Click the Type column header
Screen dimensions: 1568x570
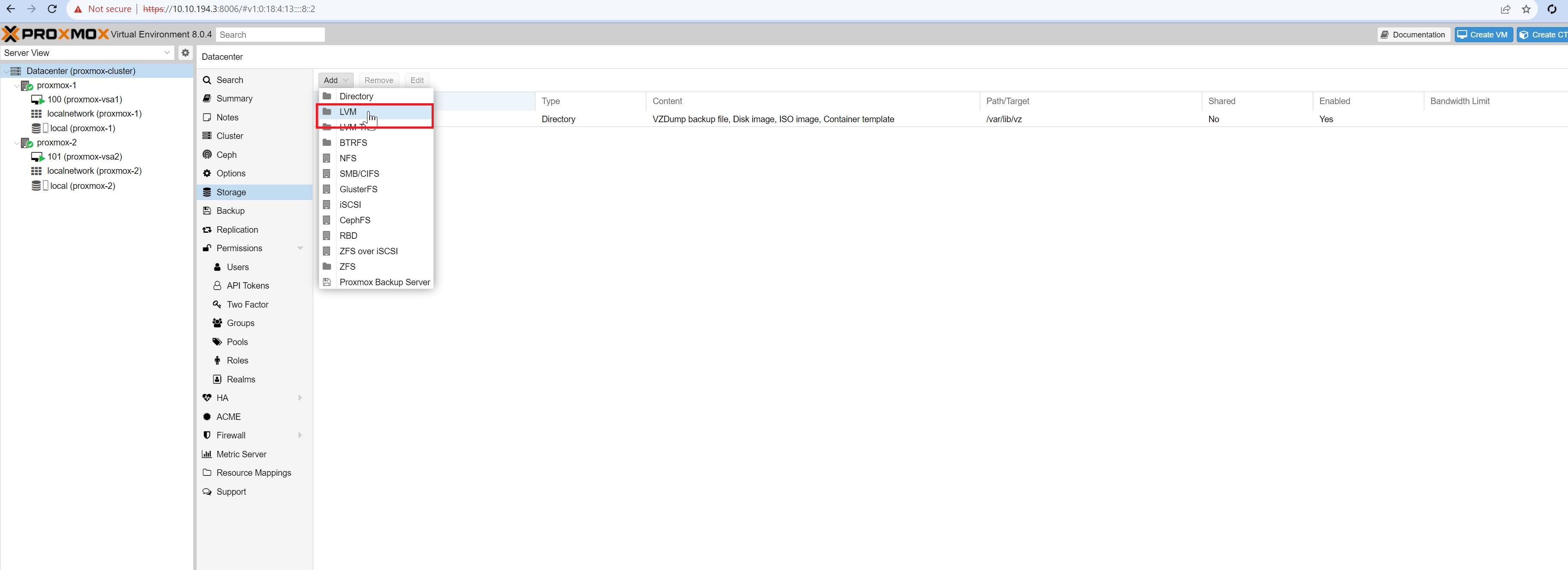[x=590, y=101]
